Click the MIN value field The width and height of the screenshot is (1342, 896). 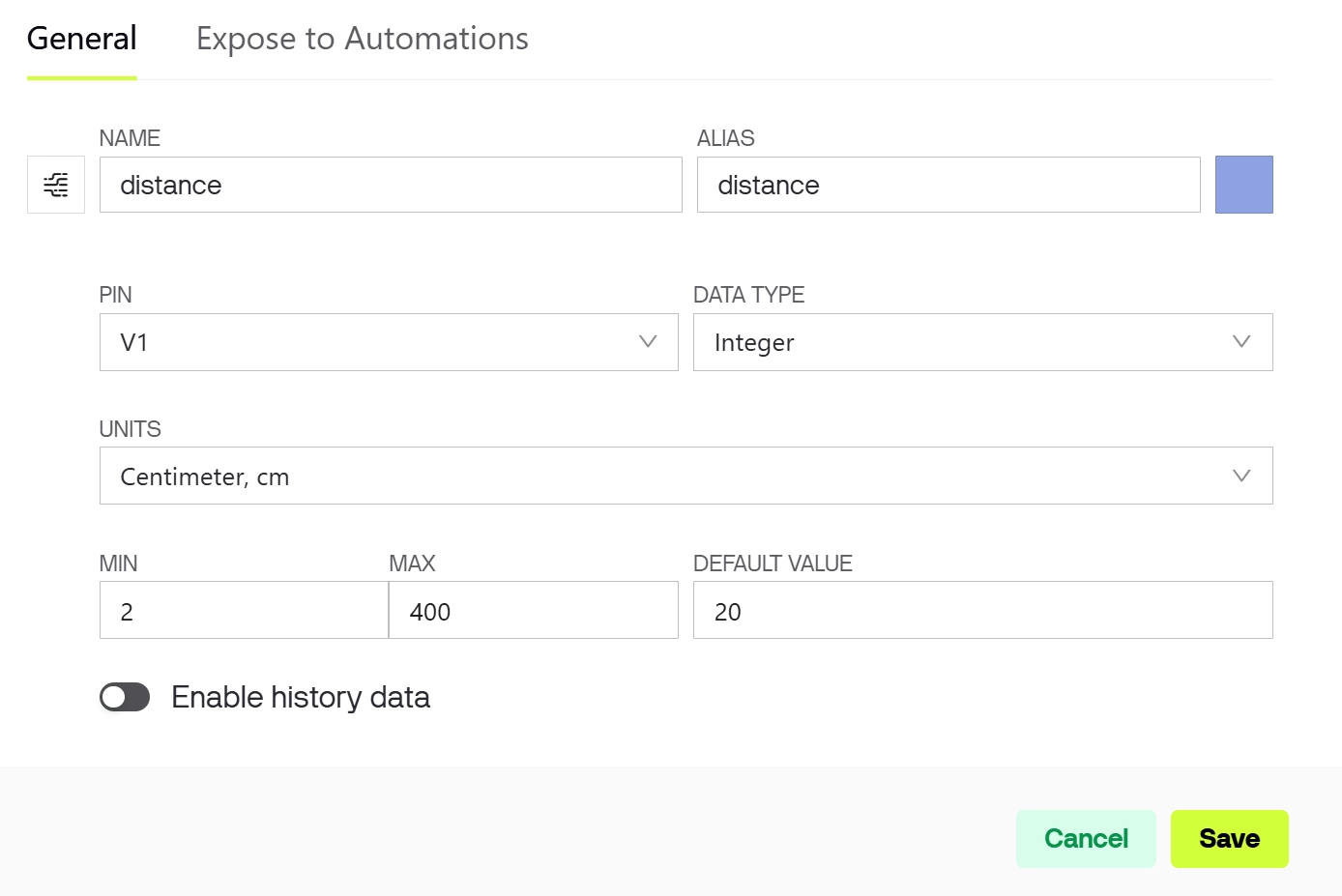point(244,611)
